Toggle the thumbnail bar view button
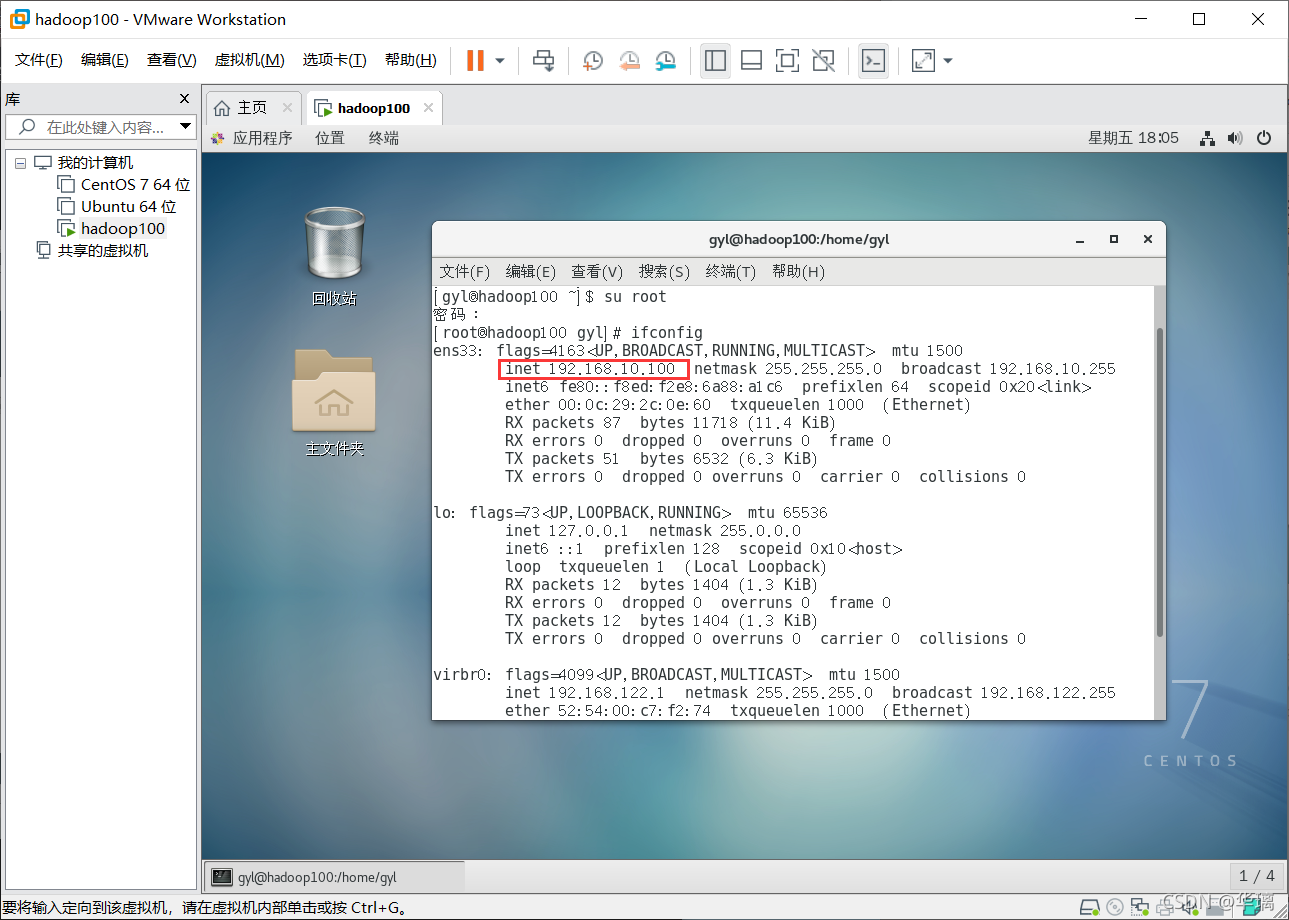 coord(751,61)
